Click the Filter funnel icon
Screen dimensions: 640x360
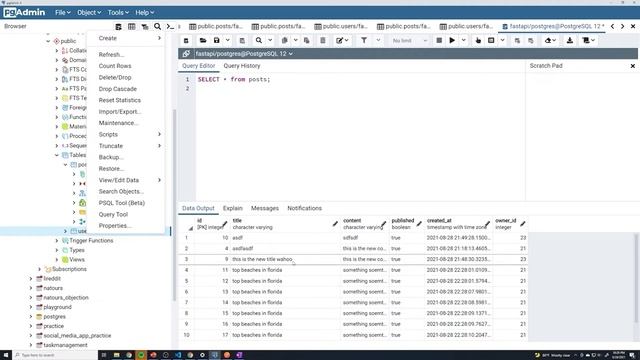click(x=364, y=40)
